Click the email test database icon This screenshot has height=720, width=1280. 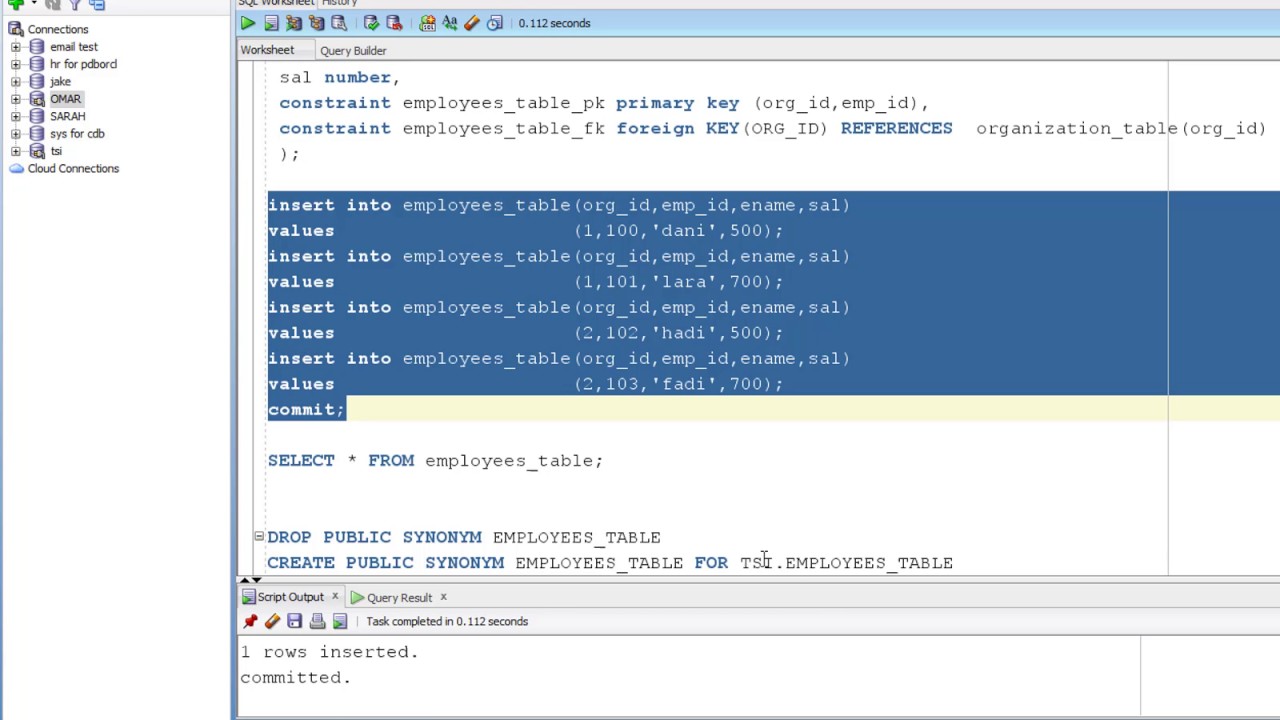(x=37, y=47)
